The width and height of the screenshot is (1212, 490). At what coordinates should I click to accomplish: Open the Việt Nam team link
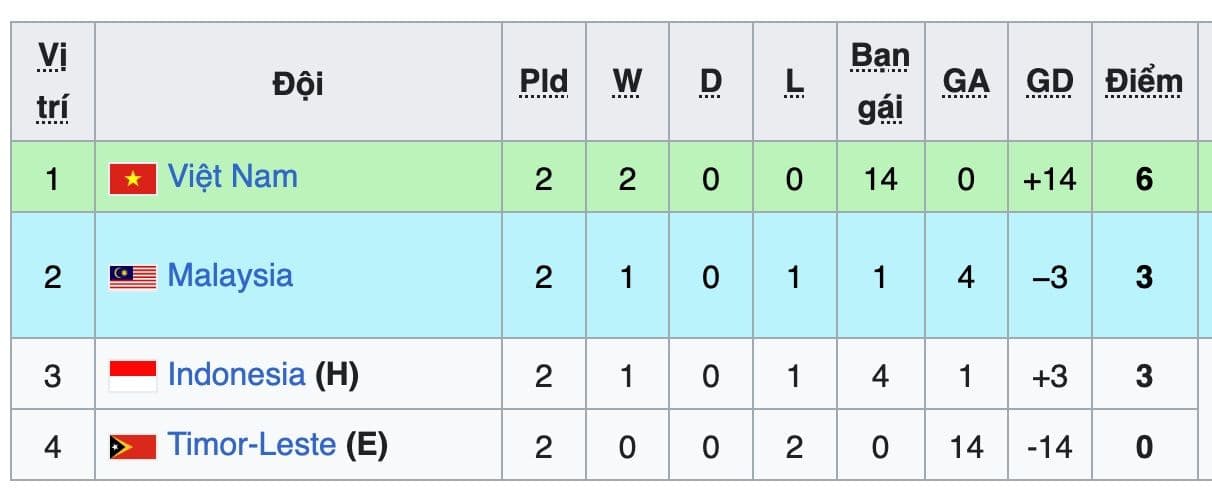point(232,177)
